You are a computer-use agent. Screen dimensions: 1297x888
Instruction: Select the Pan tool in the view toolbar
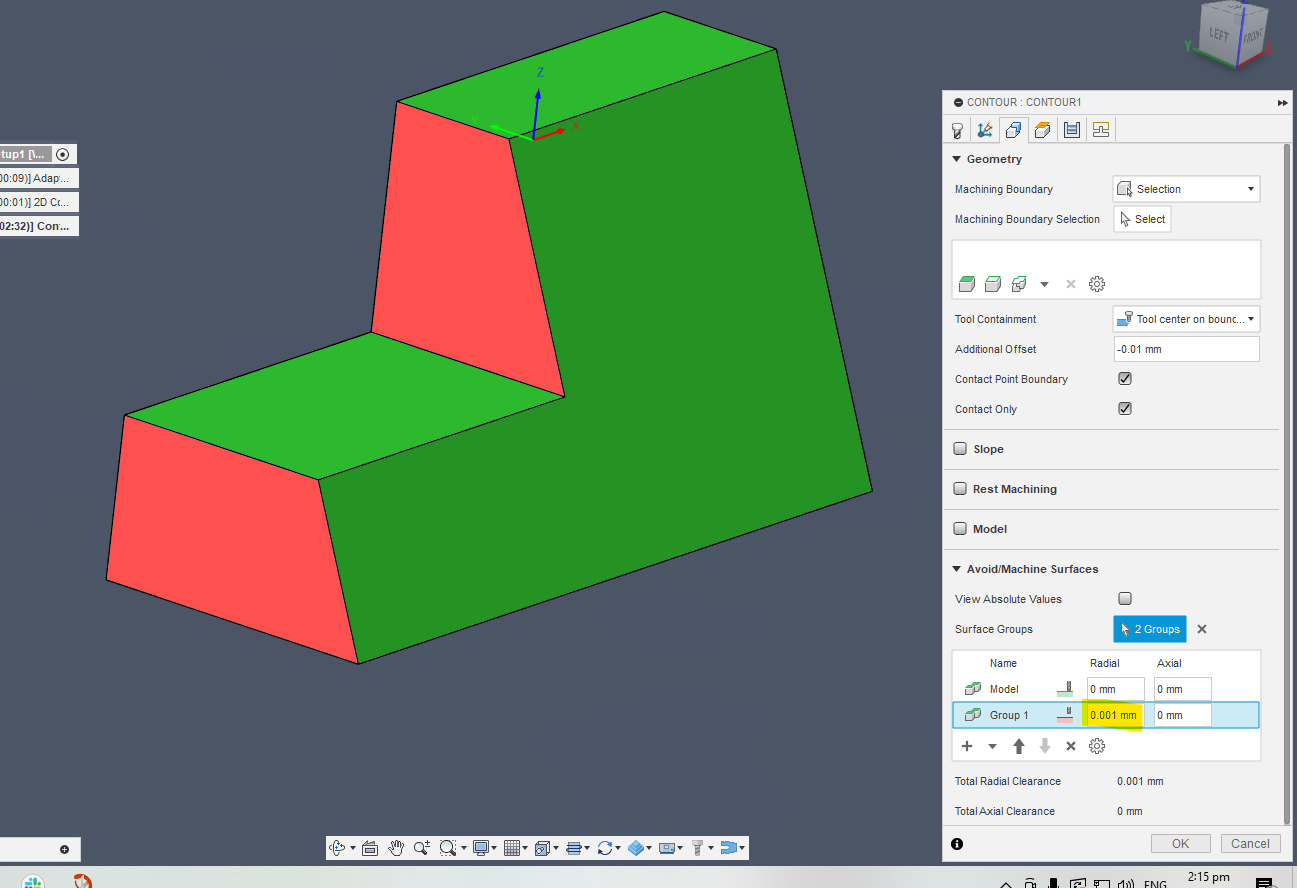[396, 847]
